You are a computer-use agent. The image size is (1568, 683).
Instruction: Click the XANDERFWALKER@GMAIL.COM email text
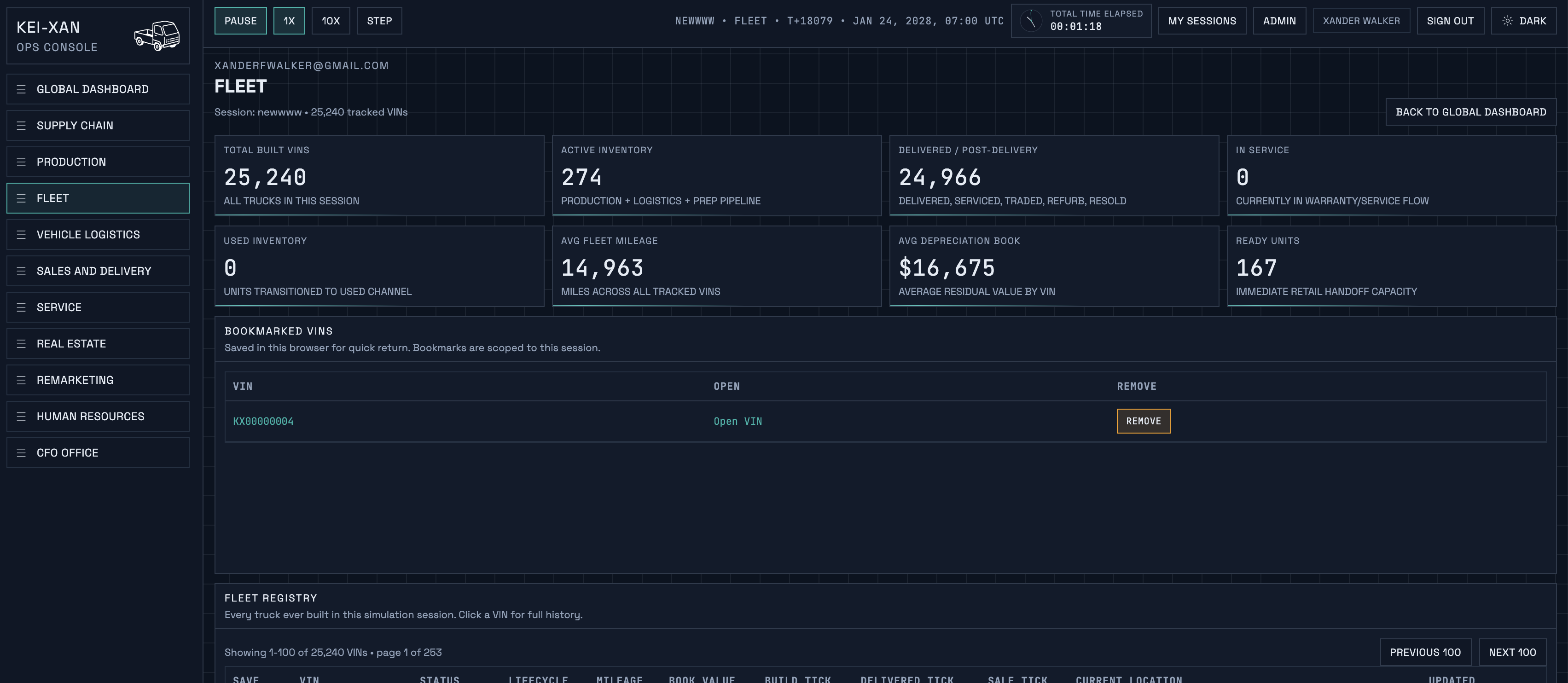pos(301,66)
